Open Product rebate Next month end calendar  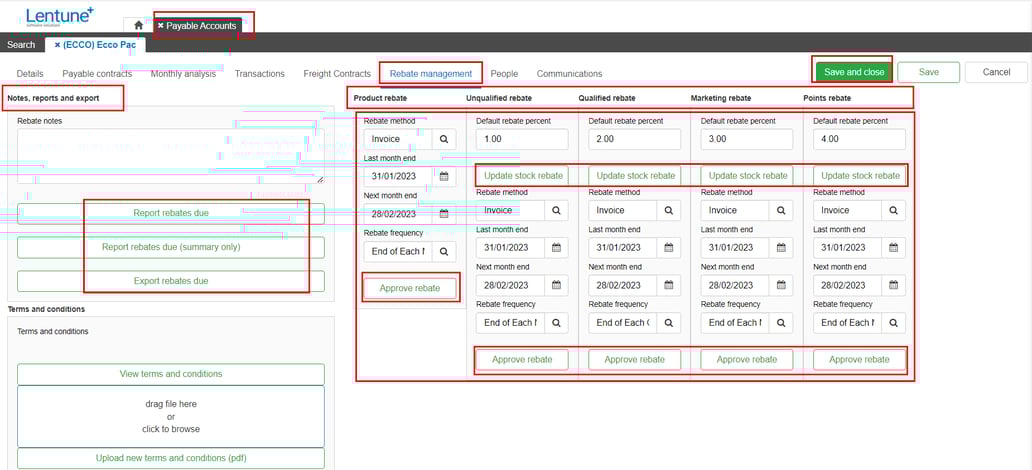pyautogui.click(x=444, y=213)
